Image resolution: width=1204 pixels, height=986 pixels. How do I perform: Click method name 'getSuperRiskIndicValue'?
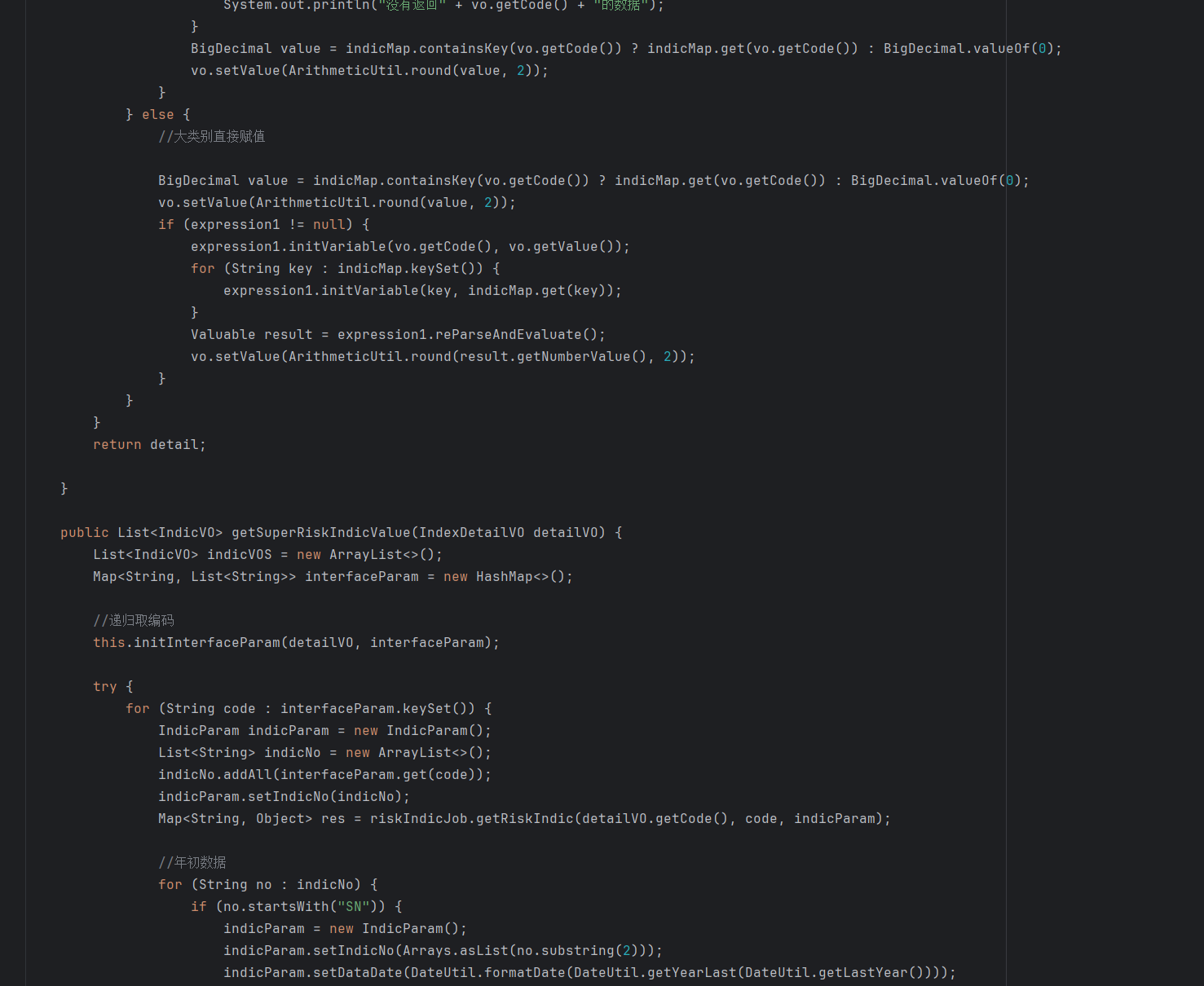(x=321, y=533)
